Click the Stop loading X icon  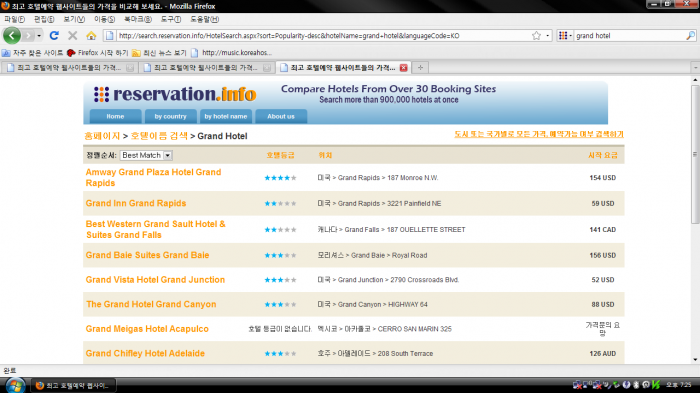pos(73,35)
